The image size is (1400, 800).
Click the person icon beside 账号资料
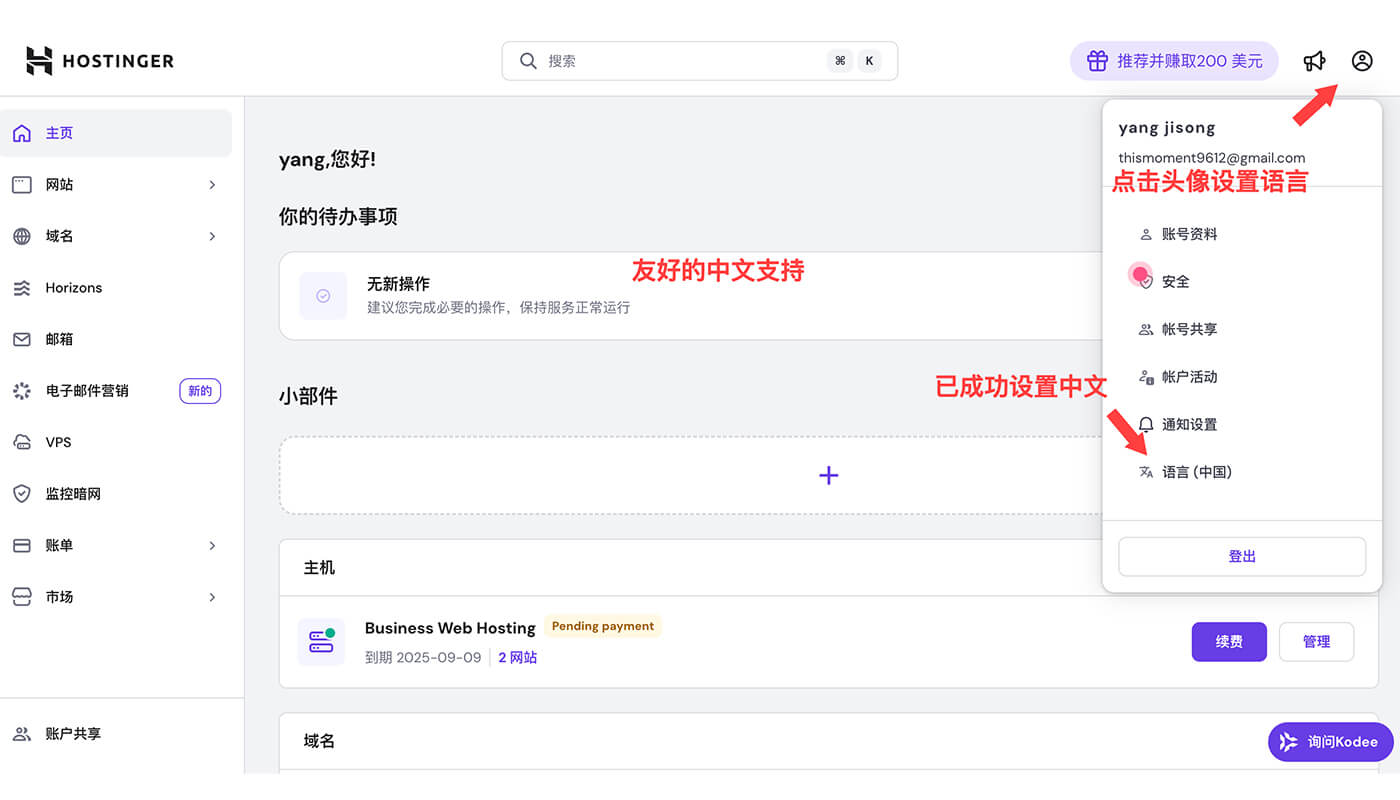[1146, 234]
